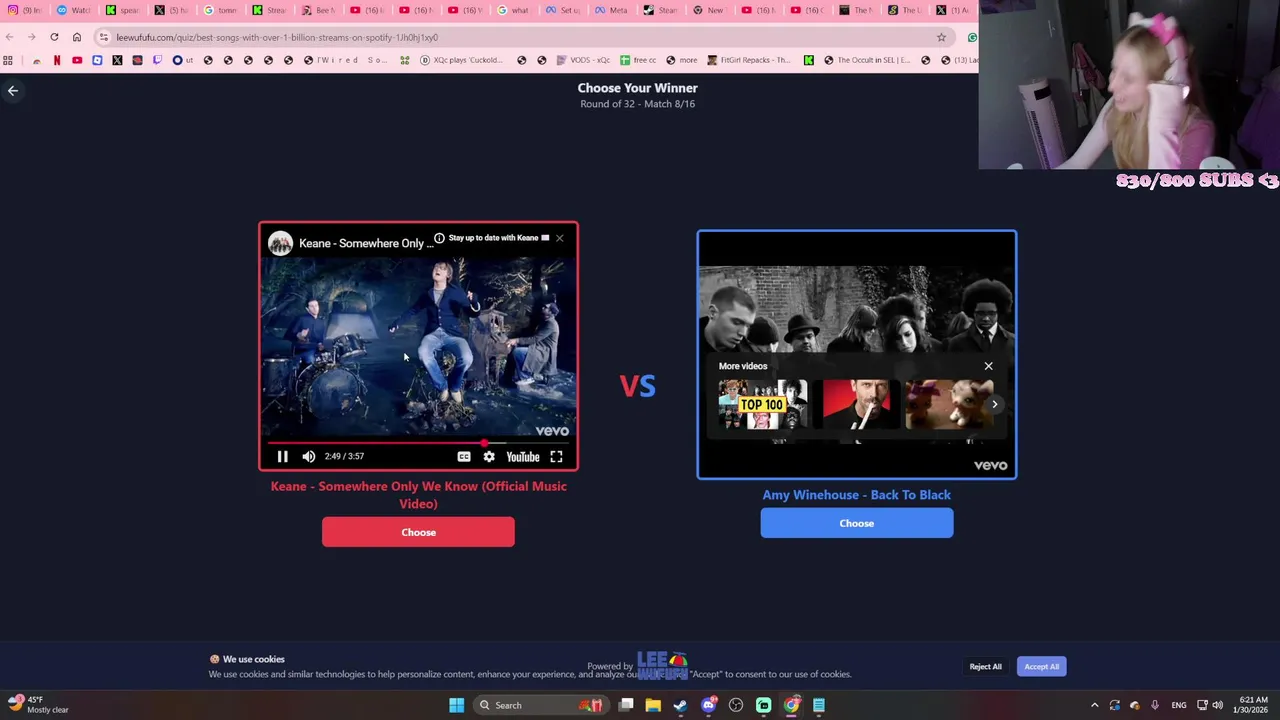Switch to the Instagram browser tab

pyautogui.click(x=25, y=10)
